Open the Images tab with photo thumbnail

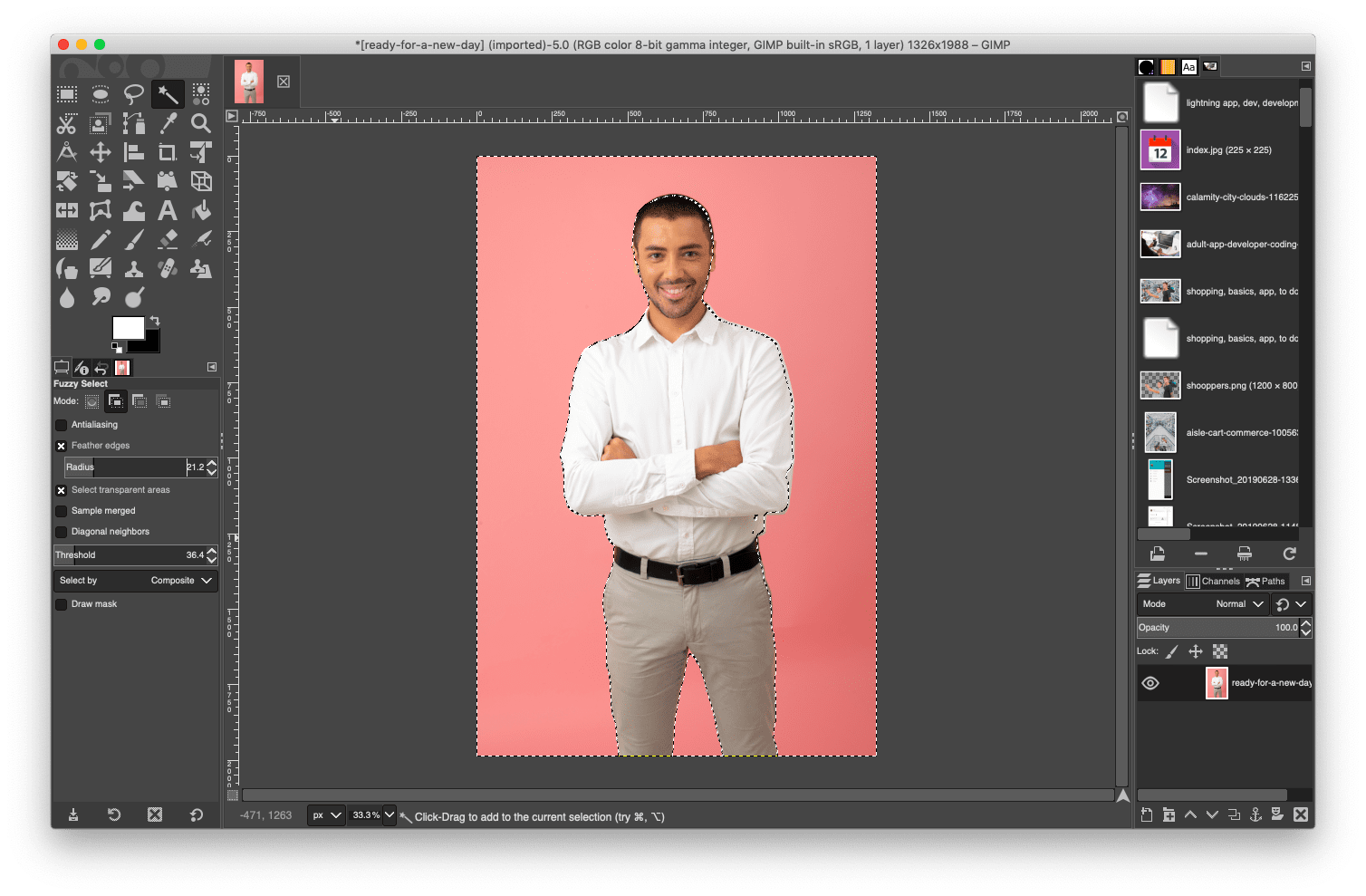point(122,368)
